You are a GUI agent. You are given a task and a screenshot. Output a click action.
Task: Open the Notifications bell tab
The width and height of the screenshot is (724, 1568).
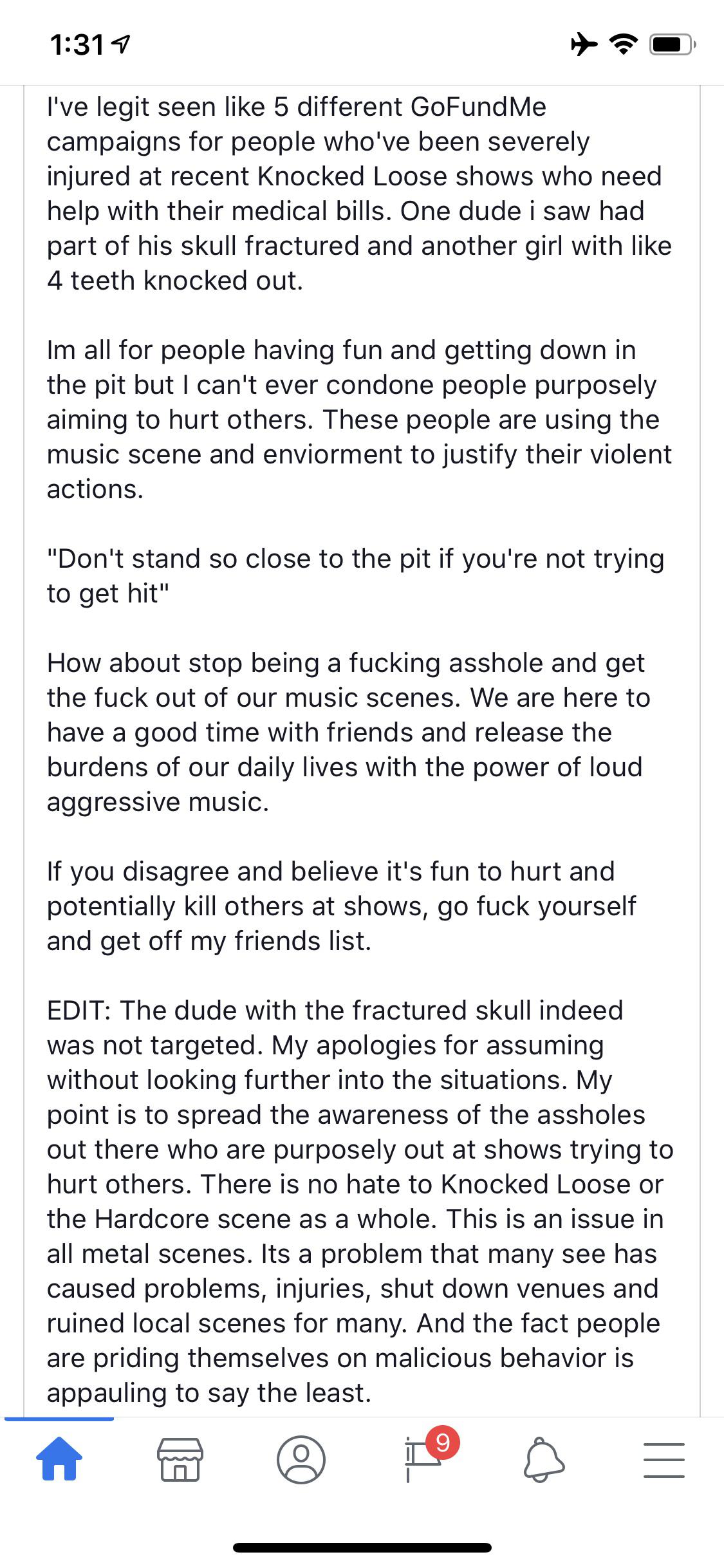click(x=544, y=1459)
